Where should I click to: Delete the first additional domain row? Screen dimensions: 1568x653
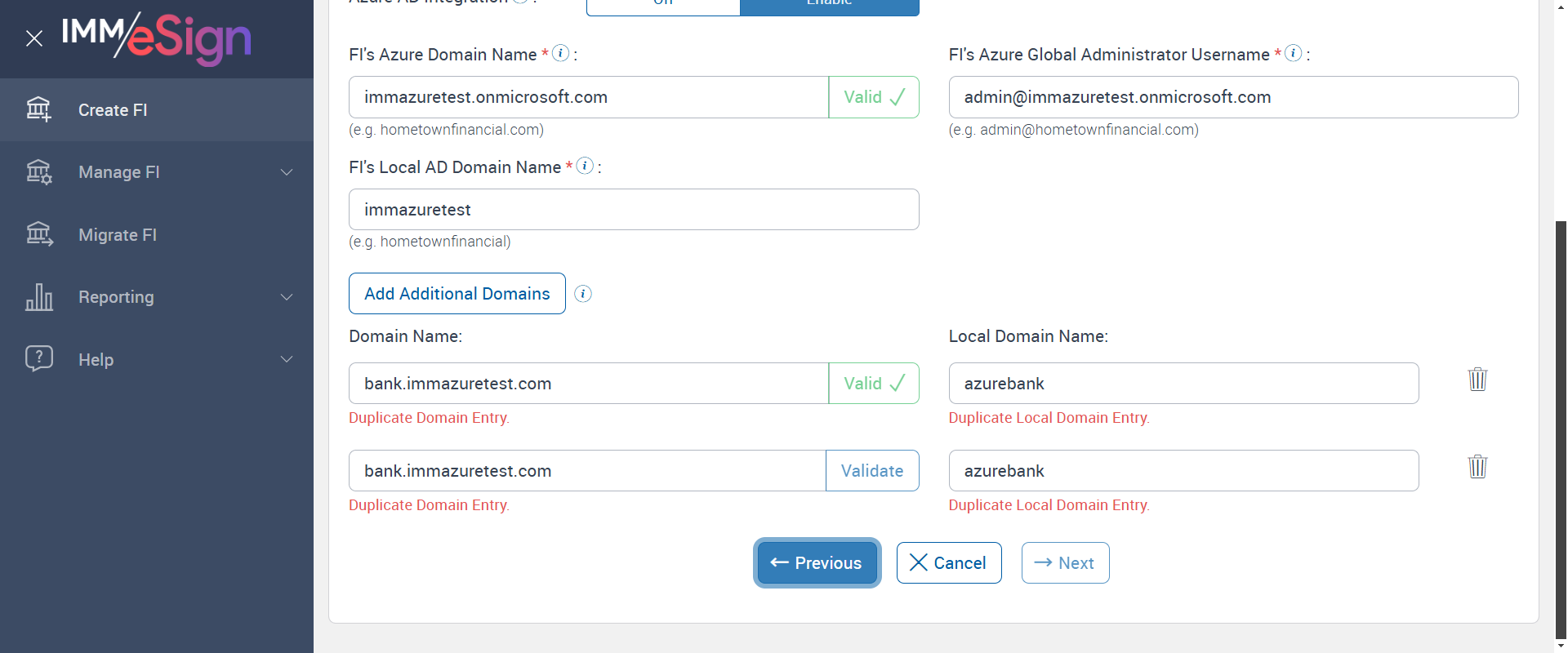pyautogui.click(x=1477, y=380)
